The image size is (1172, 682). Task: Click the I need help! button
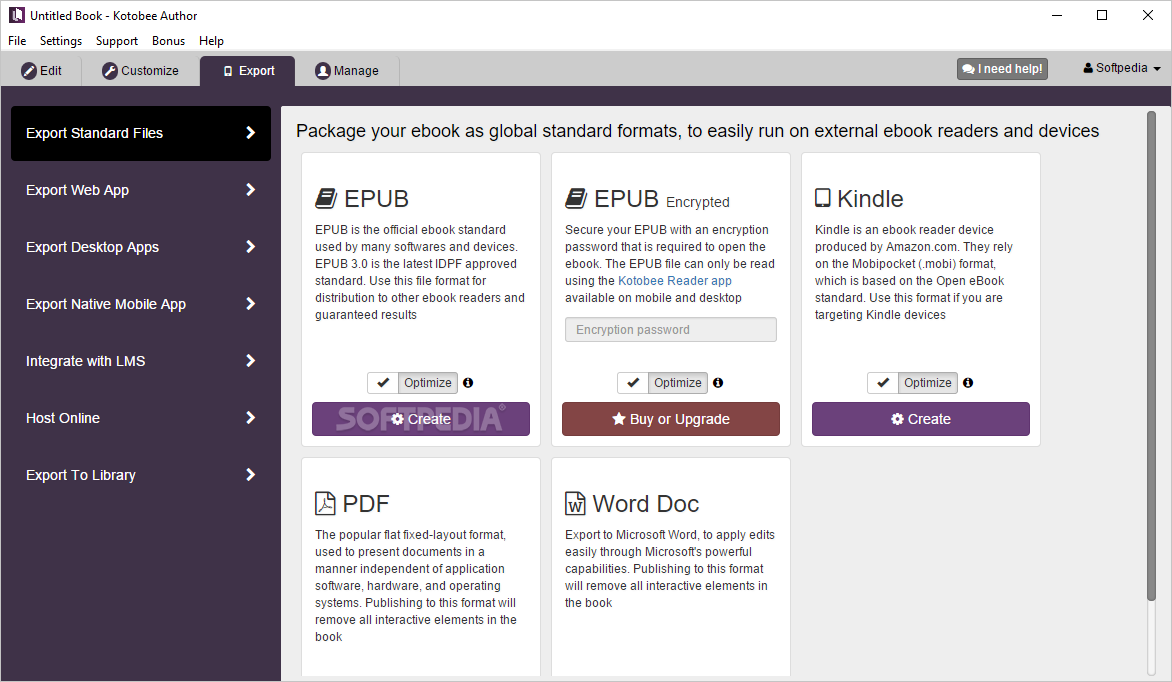pos(1002,69)
